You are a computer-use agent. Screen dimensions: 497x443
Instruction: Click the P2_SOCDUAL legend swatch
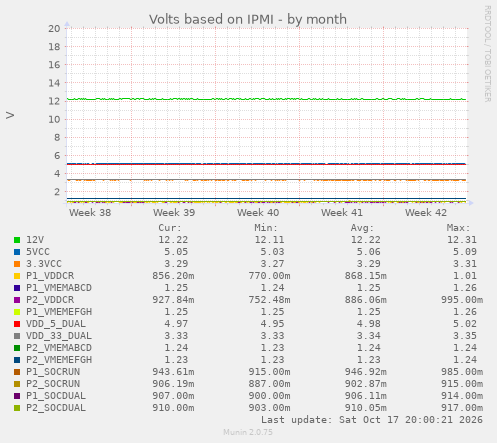pos(17,408)
